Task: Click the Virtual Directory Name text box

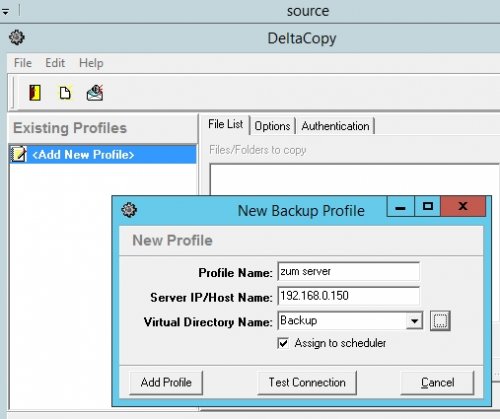Action: click(x=342, y=321)
